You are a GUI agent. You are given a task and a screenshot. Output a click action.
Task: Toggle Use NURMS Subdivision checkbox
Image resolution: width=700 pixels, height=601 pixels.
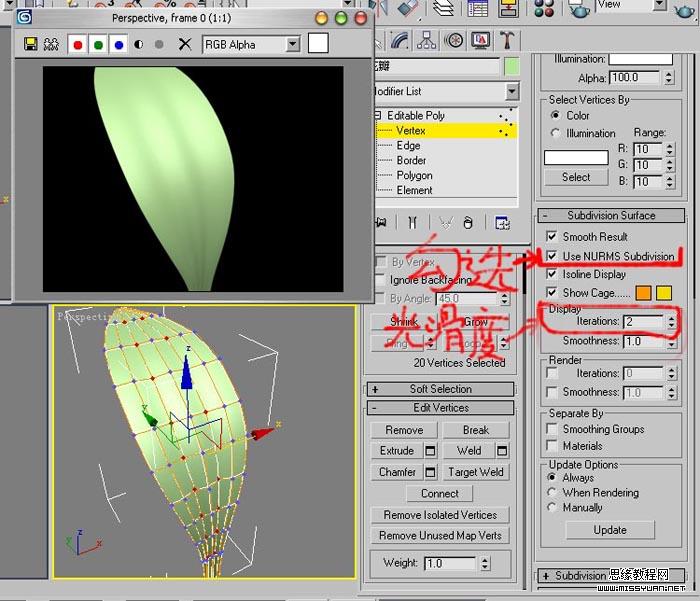click(552, 256)
